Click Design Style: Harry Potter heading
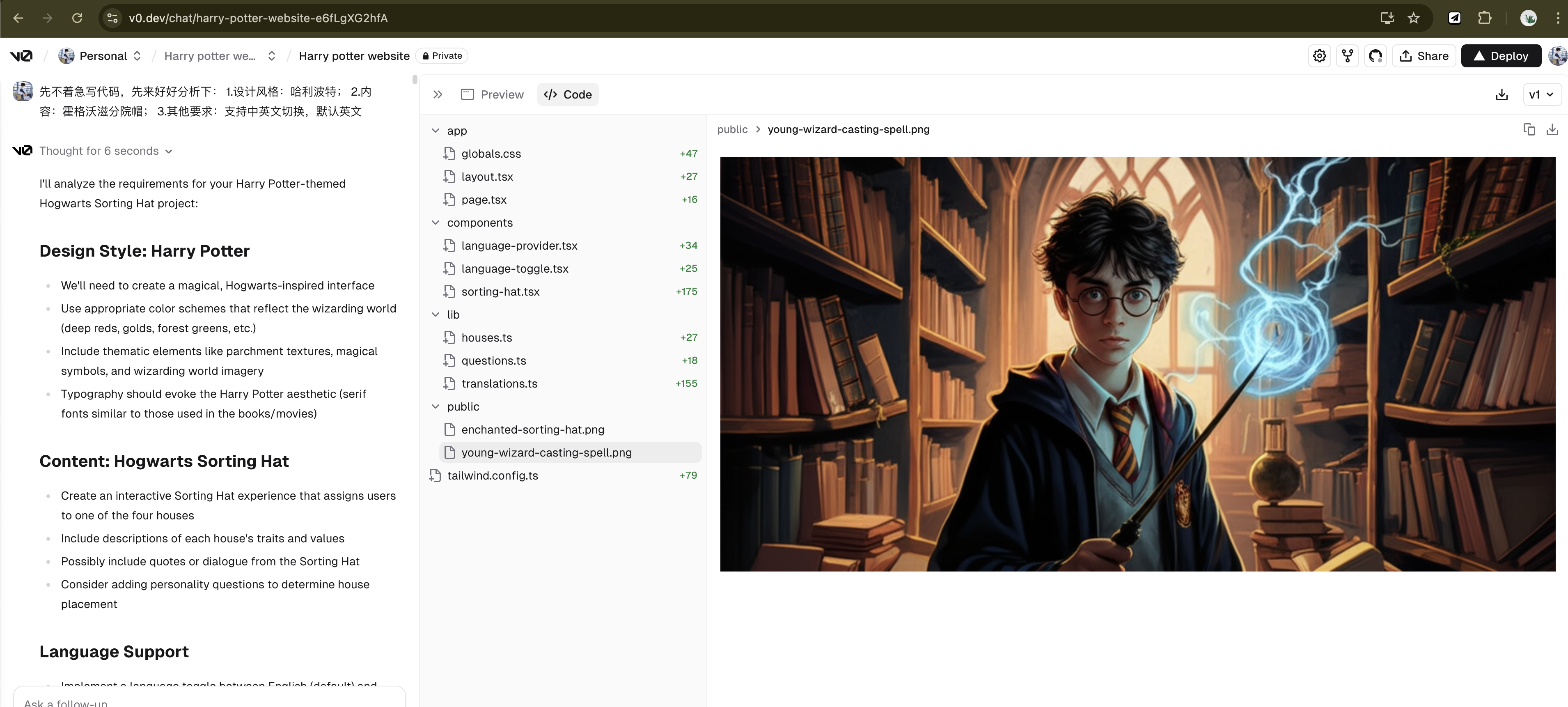 pos(144,251)
